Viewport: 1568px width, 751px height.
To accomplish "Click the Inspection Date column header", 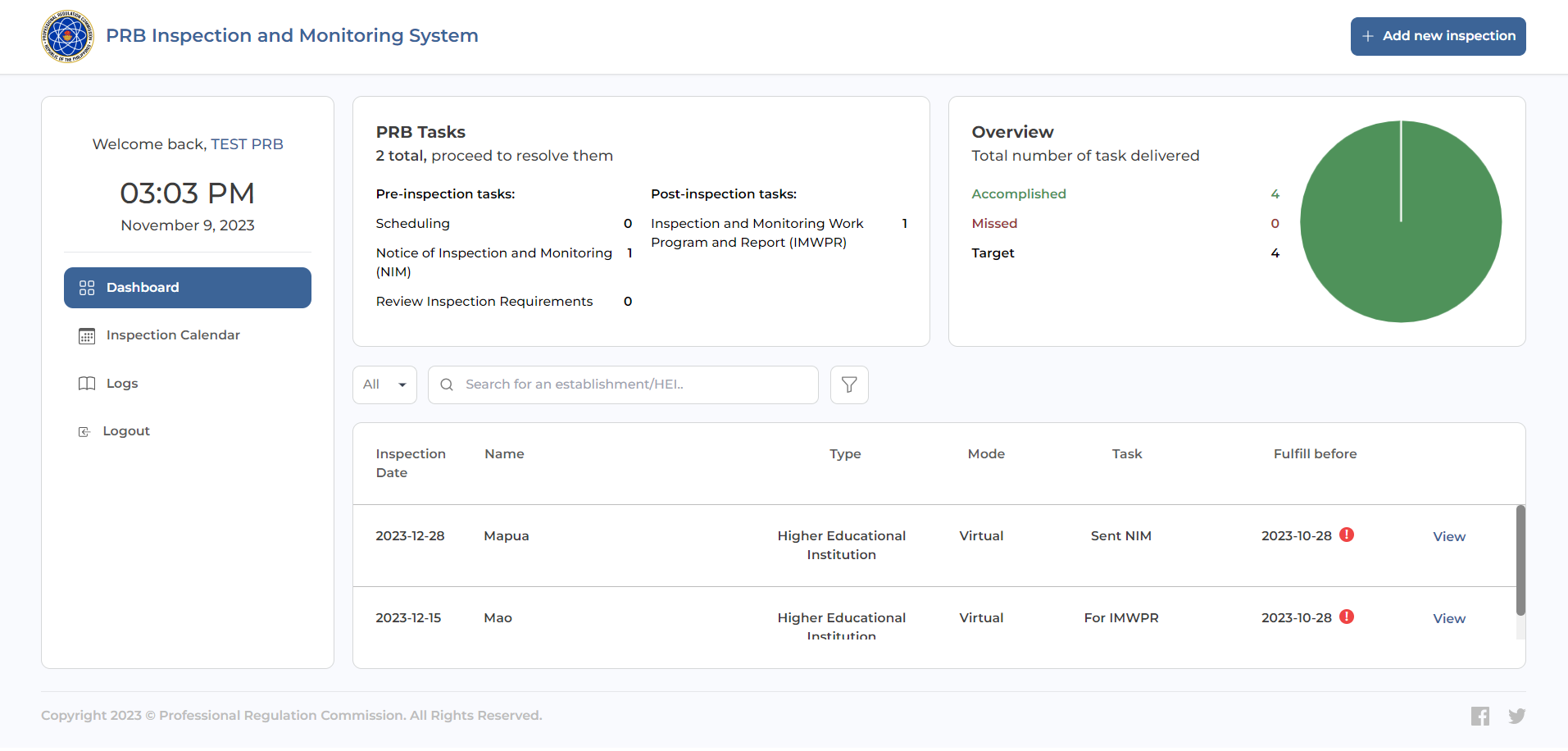I will coord(411,463).
